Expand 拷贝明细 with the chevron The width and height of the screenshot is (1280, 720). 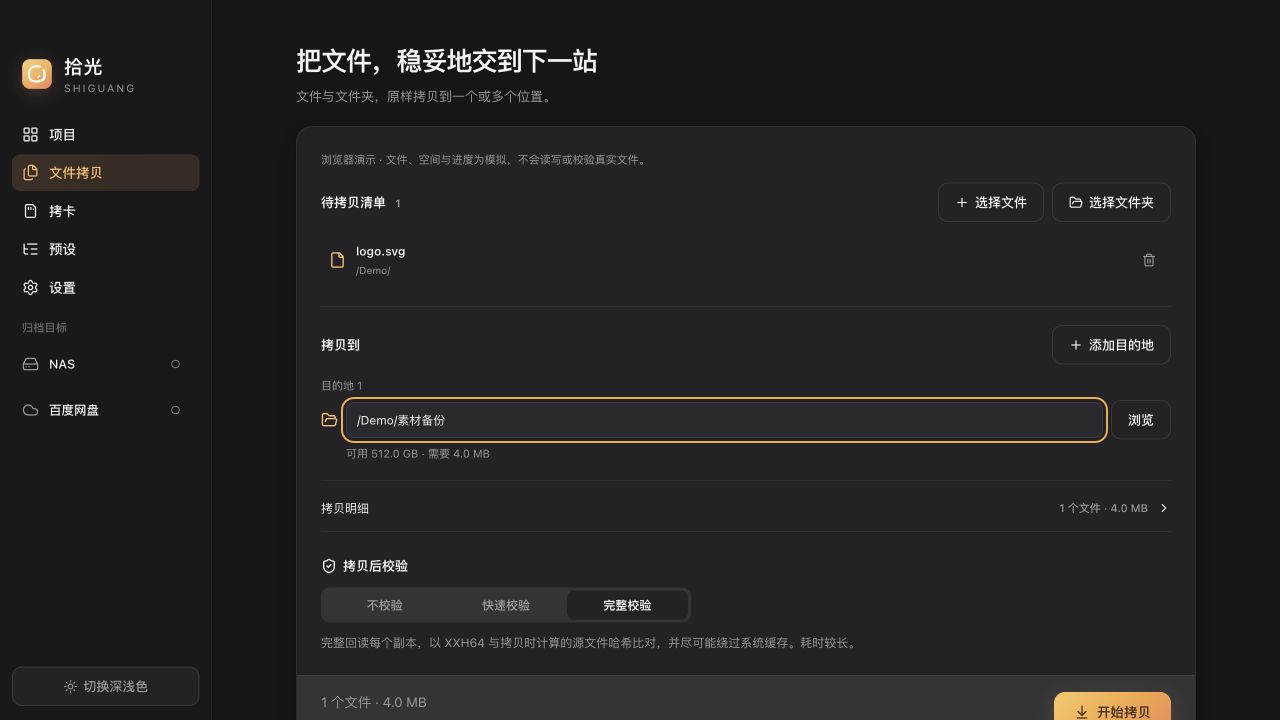[x=1164, y=508]
